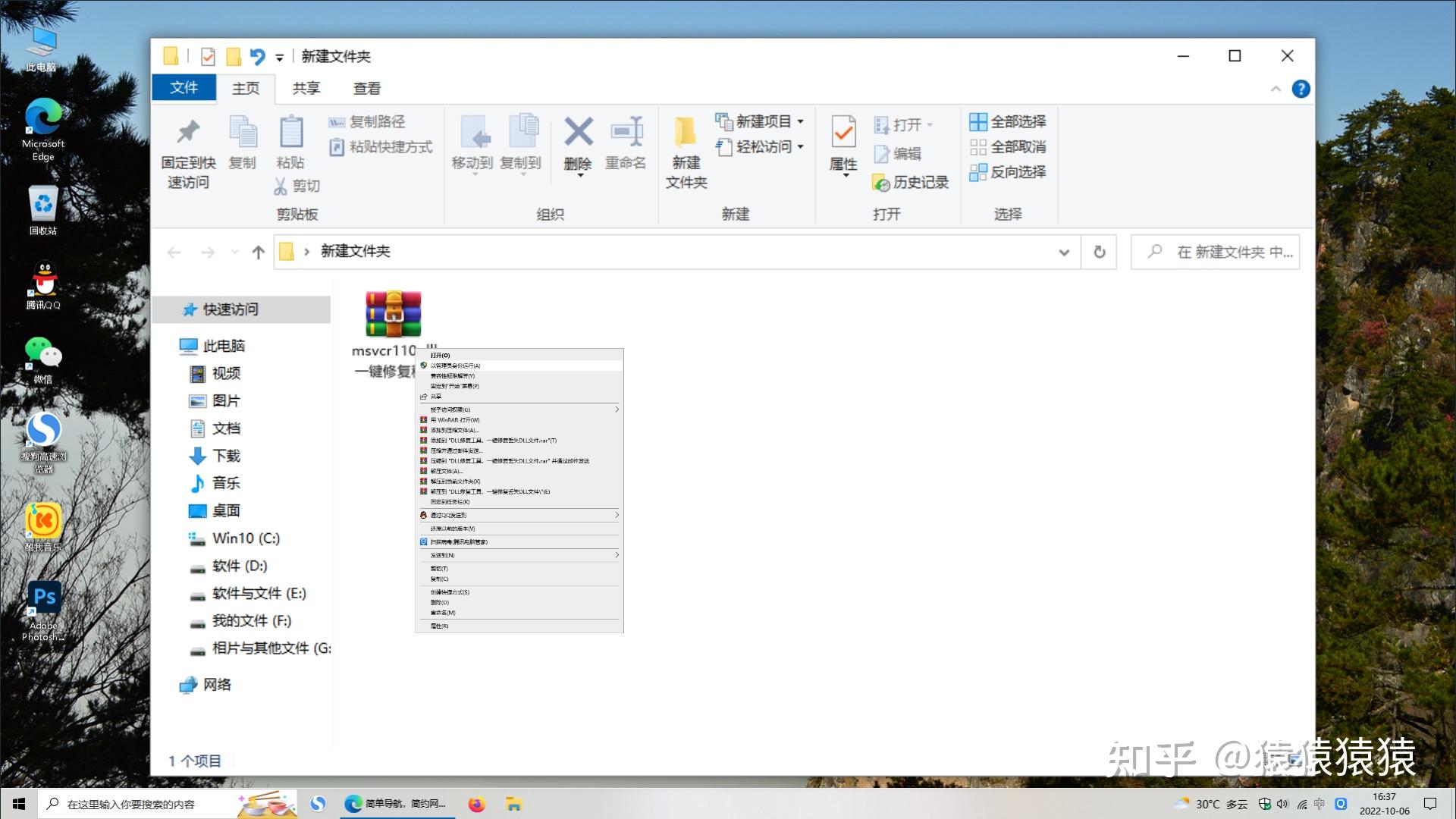Switch to the 查看 ribbon tab
This screenshot has width=1456, height=819.
click(x=367, y=88)
